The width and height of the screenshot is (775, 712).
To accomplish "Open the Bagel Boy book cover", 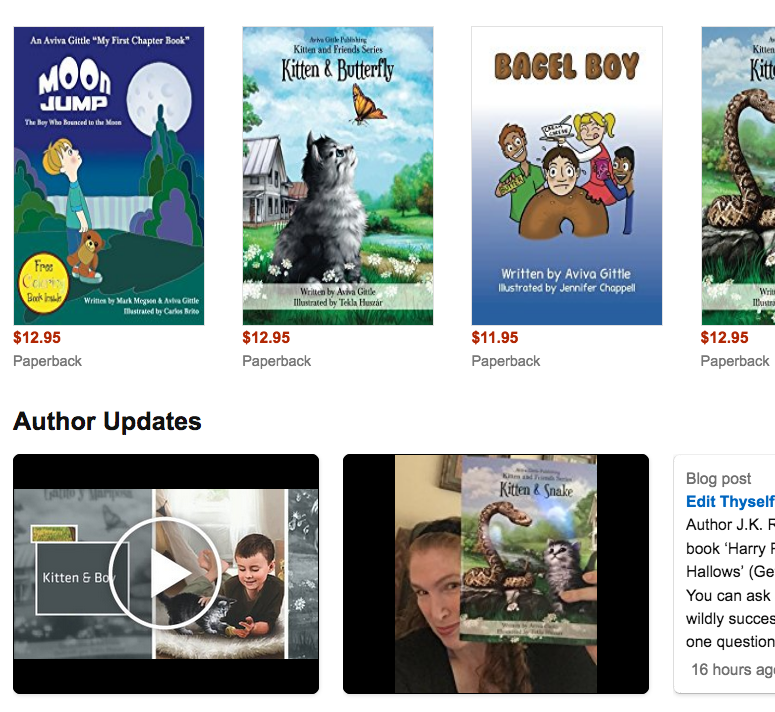I will 566,176.
